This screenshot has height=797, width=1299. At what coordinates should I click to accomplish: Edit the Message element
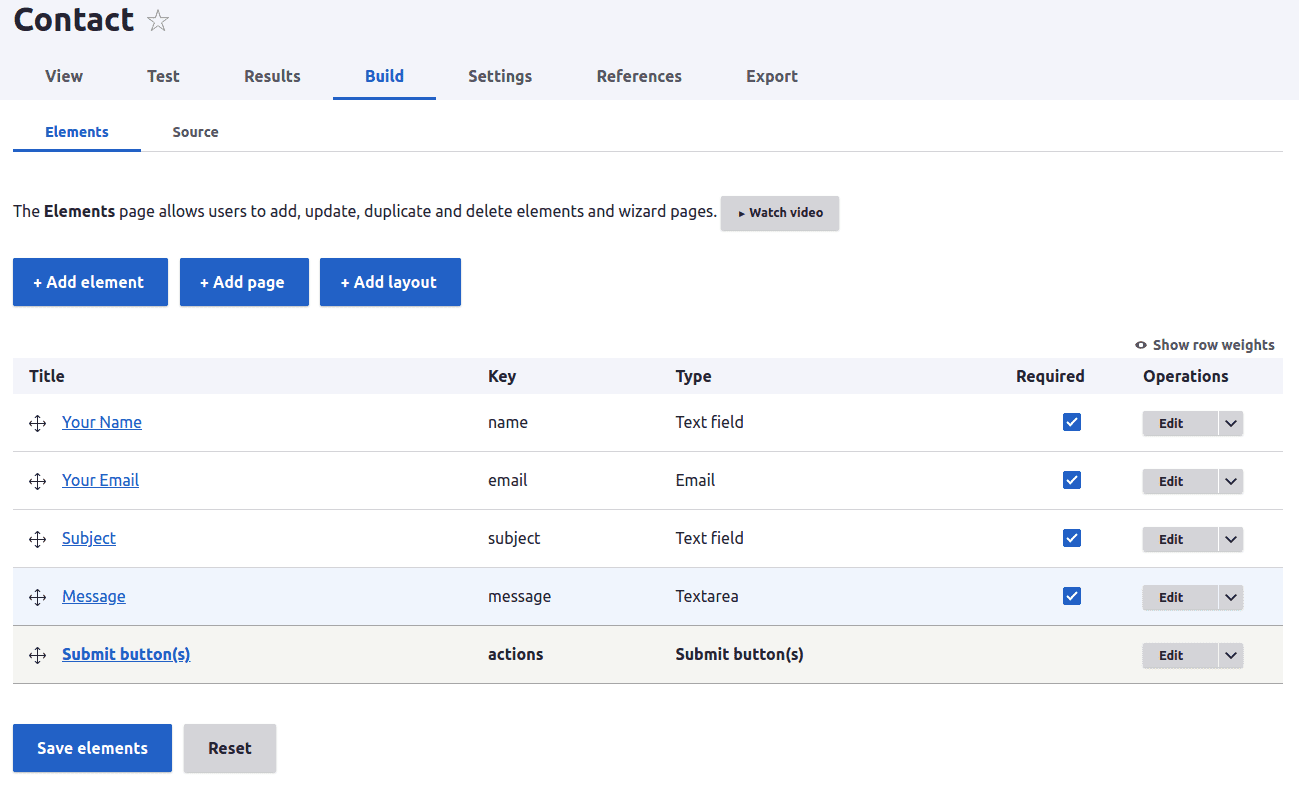click(x=1180, y=597)
